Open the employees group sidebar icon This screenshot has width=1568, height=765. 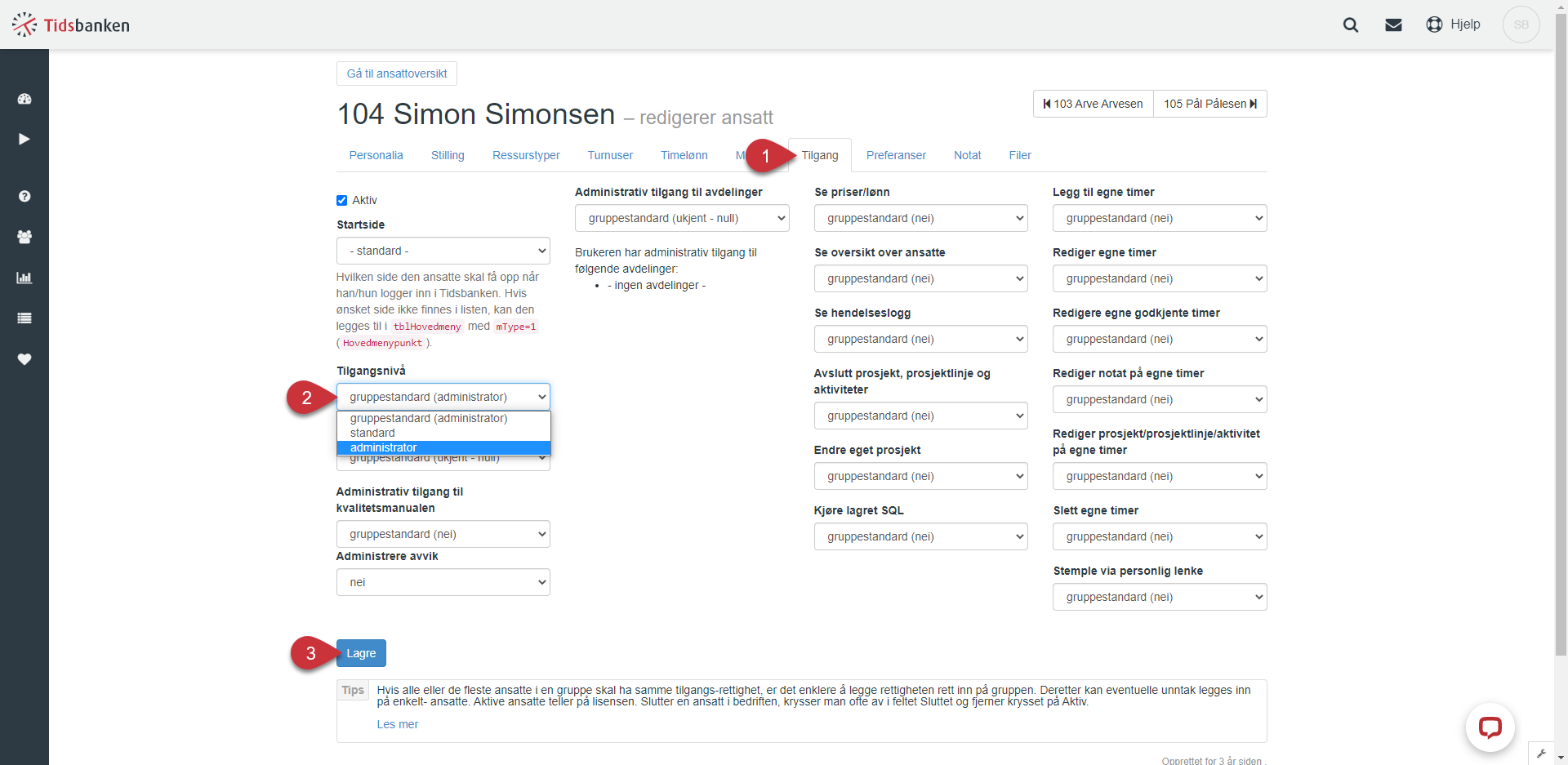pos(24,237)
